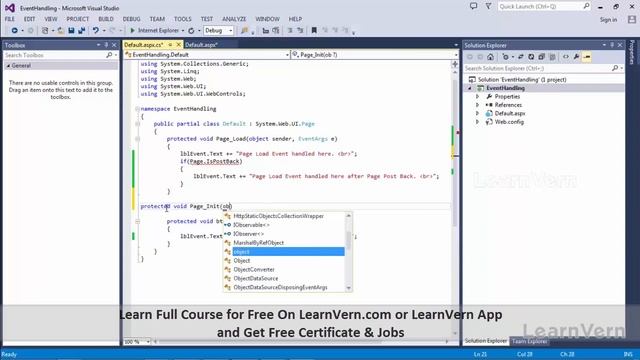Image resolution: width=640 pixels, height=360 pixels.
Task: Save the current file with the floppy icon
Action: coord(71,31)
